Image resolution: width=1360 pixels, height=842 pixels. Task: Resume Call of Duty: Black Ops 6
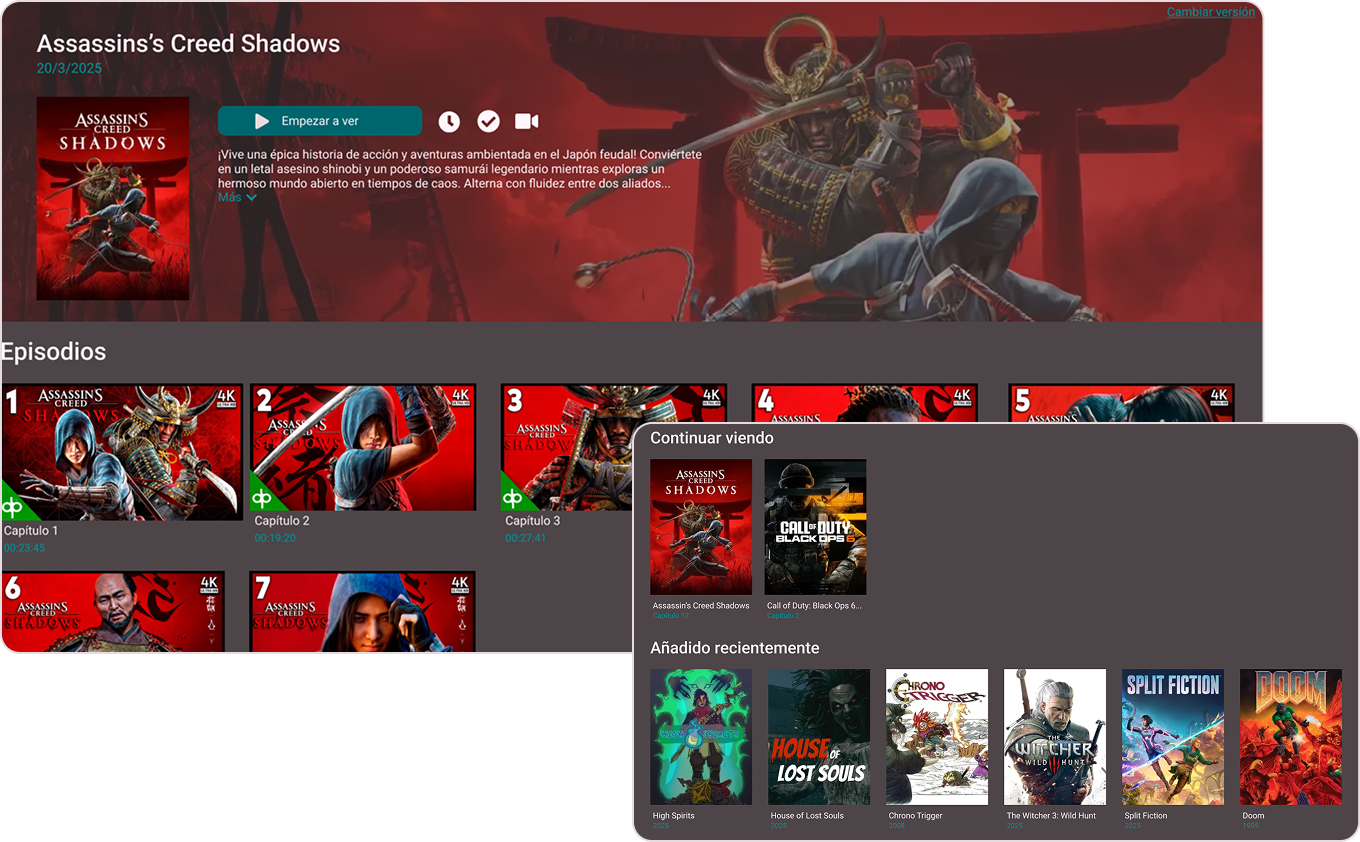tap(815, 527)
